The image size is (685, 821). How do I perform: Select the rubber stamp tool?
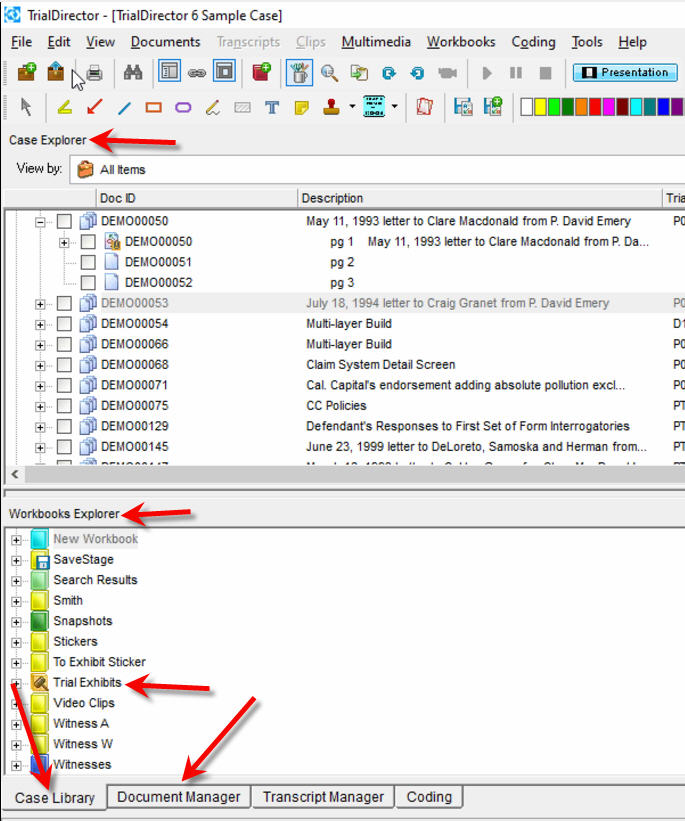tap(331, 107)
